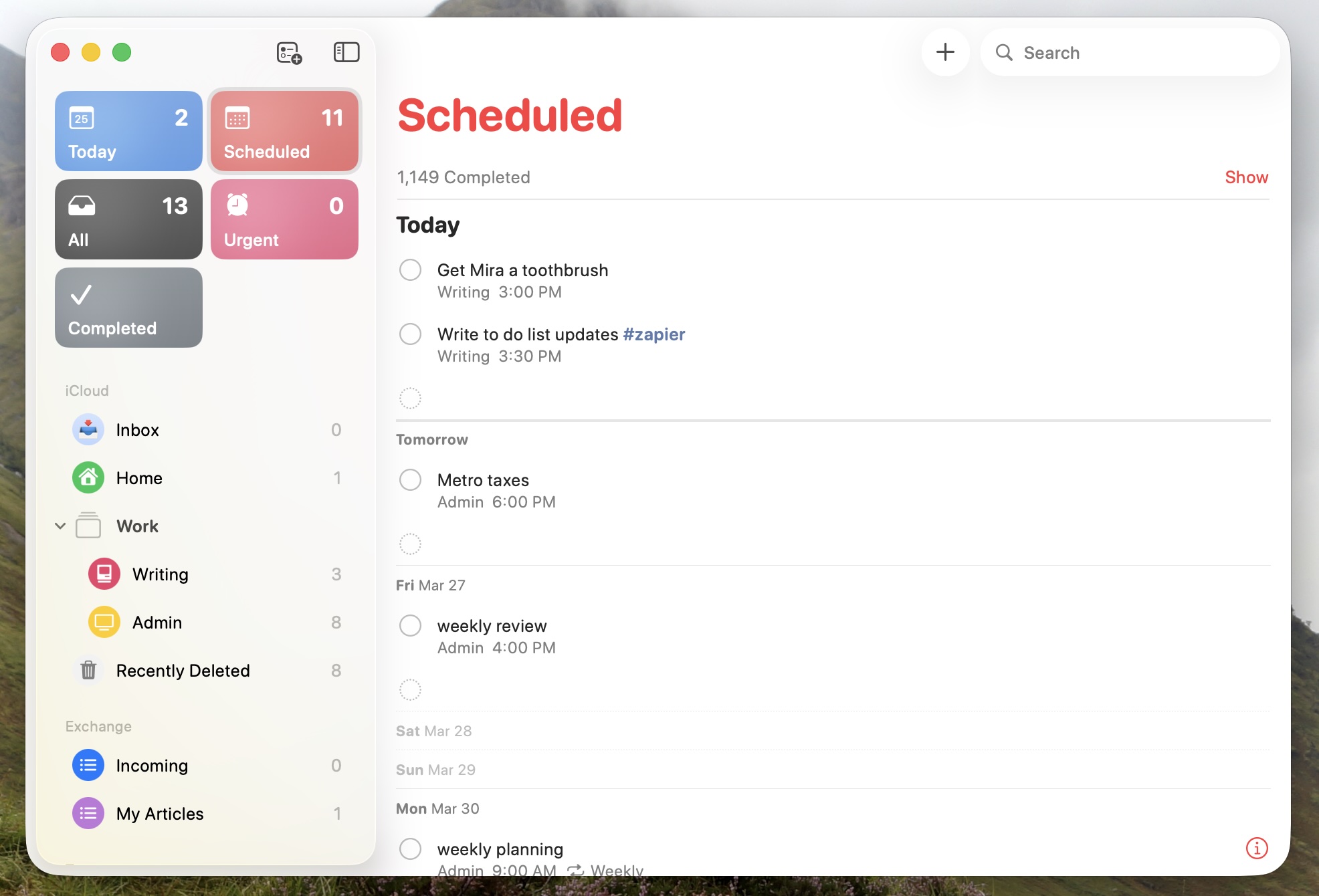Click the #zapier tag link
The image size is (1319, 896).
coord(653,334)
